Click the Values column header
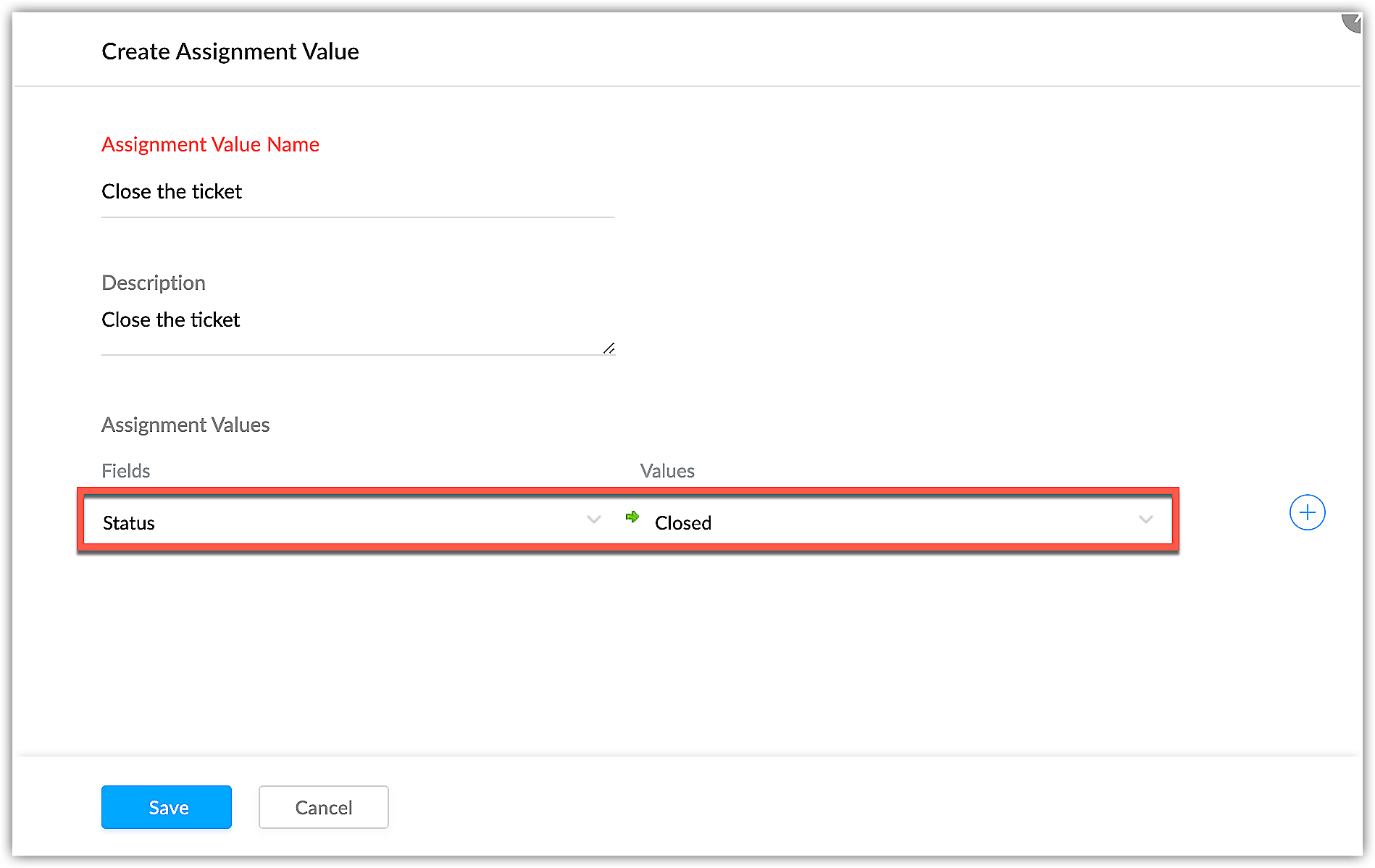This screenshot has width=1375, height=868. click(667, 471)
